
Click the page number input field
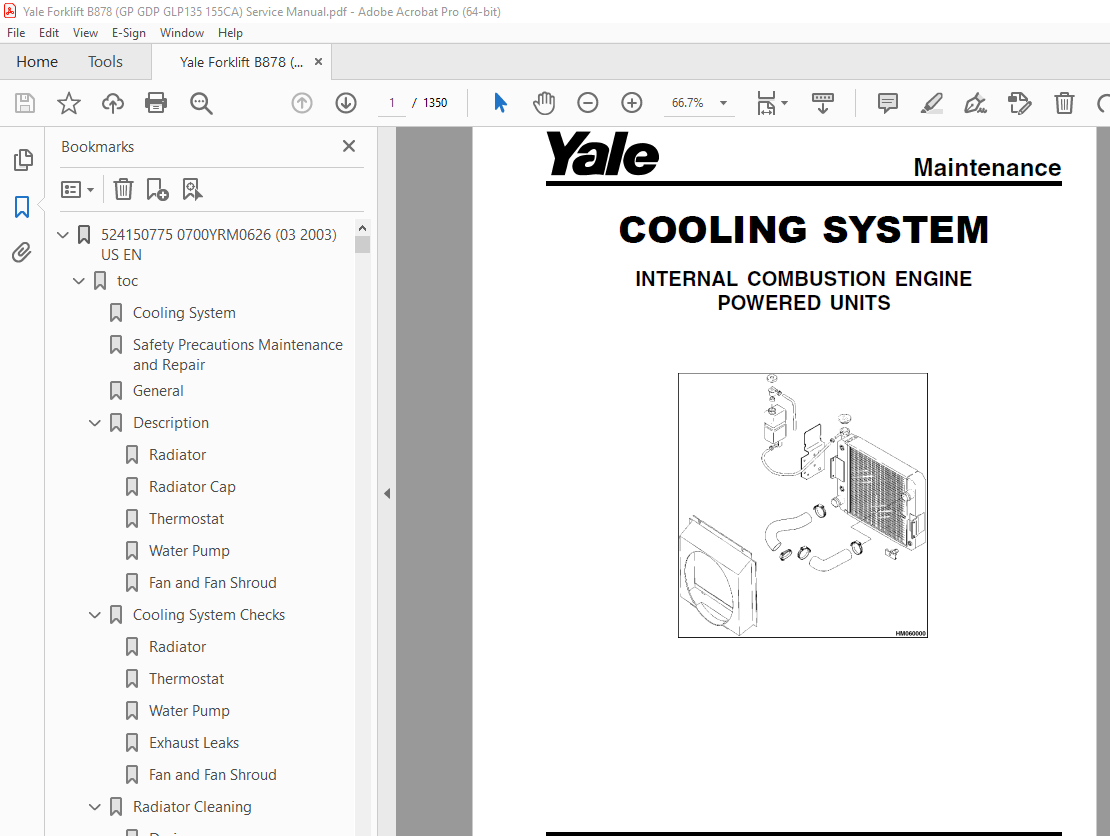pos(391,103)
